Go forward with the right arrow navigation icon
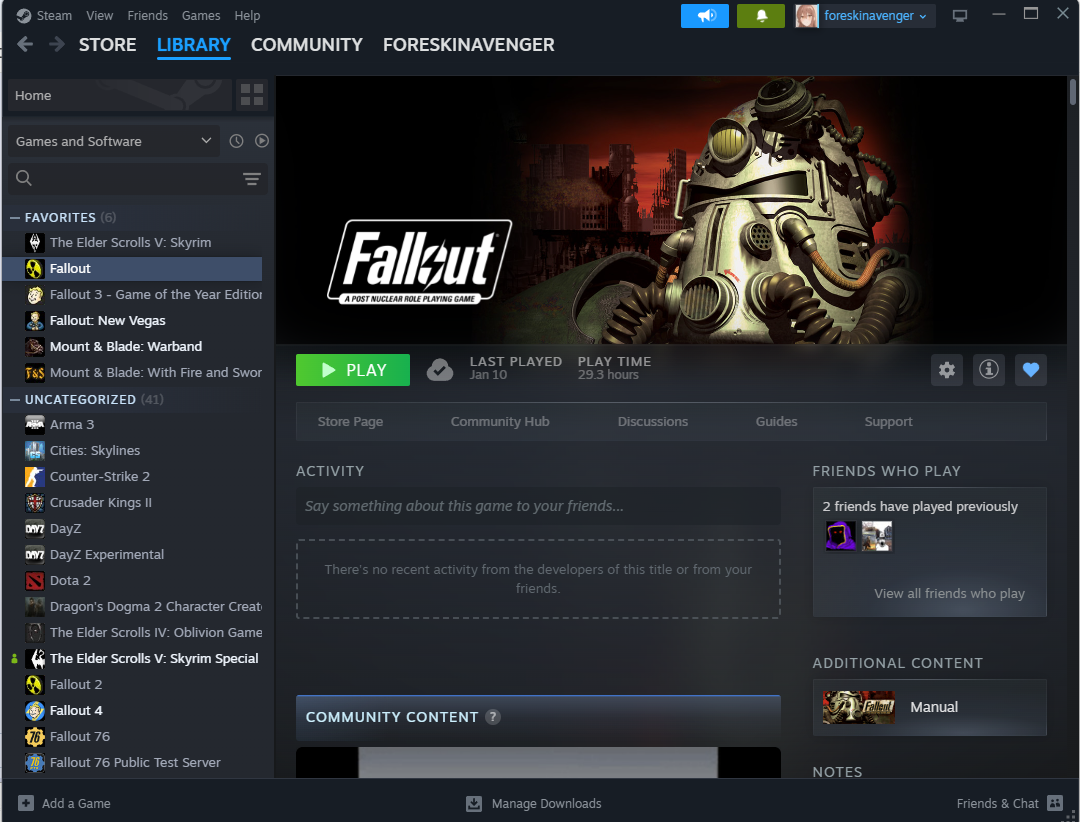The image size is (1080, 822). pos(56,45)
